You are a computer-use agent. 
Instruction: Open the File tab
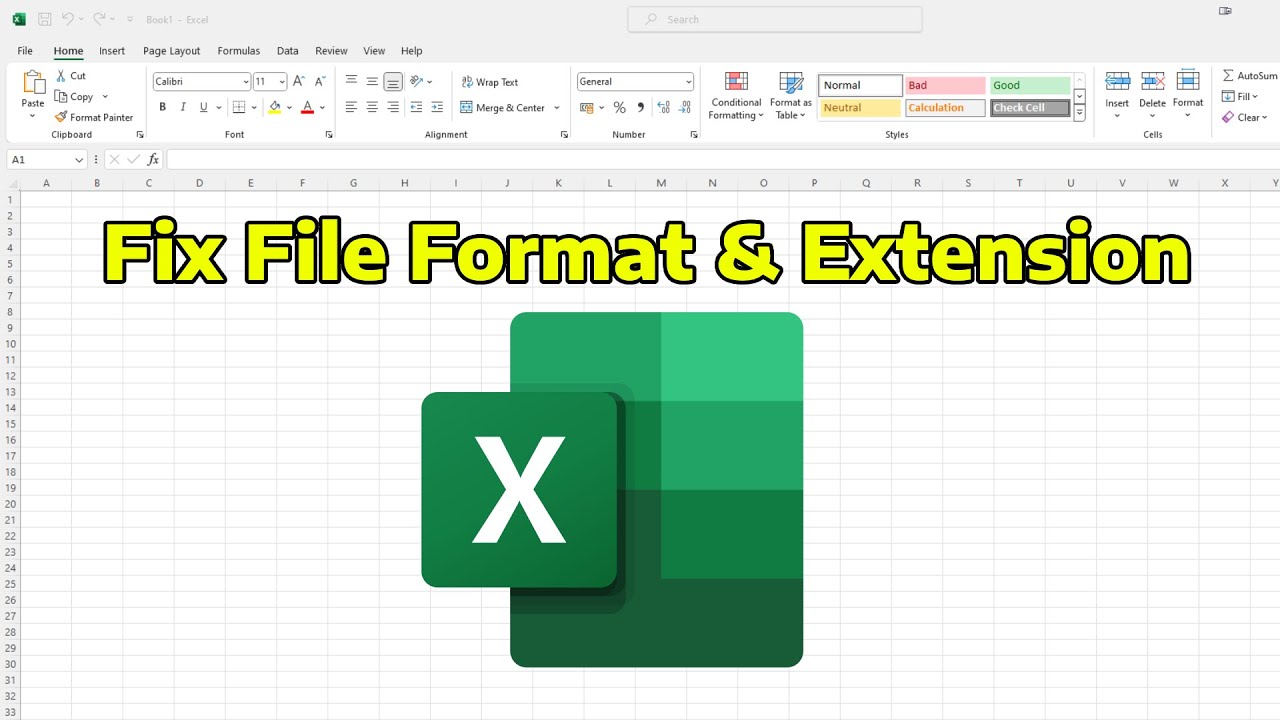tap(25, 51)
